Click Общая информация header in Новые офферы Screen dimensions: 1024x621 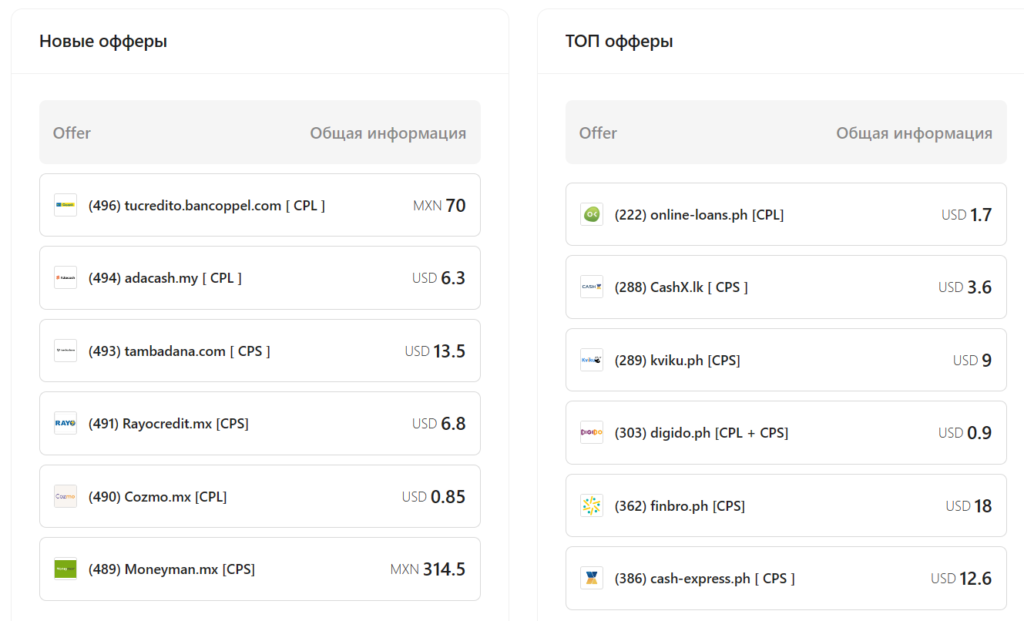tap(388, 133)
